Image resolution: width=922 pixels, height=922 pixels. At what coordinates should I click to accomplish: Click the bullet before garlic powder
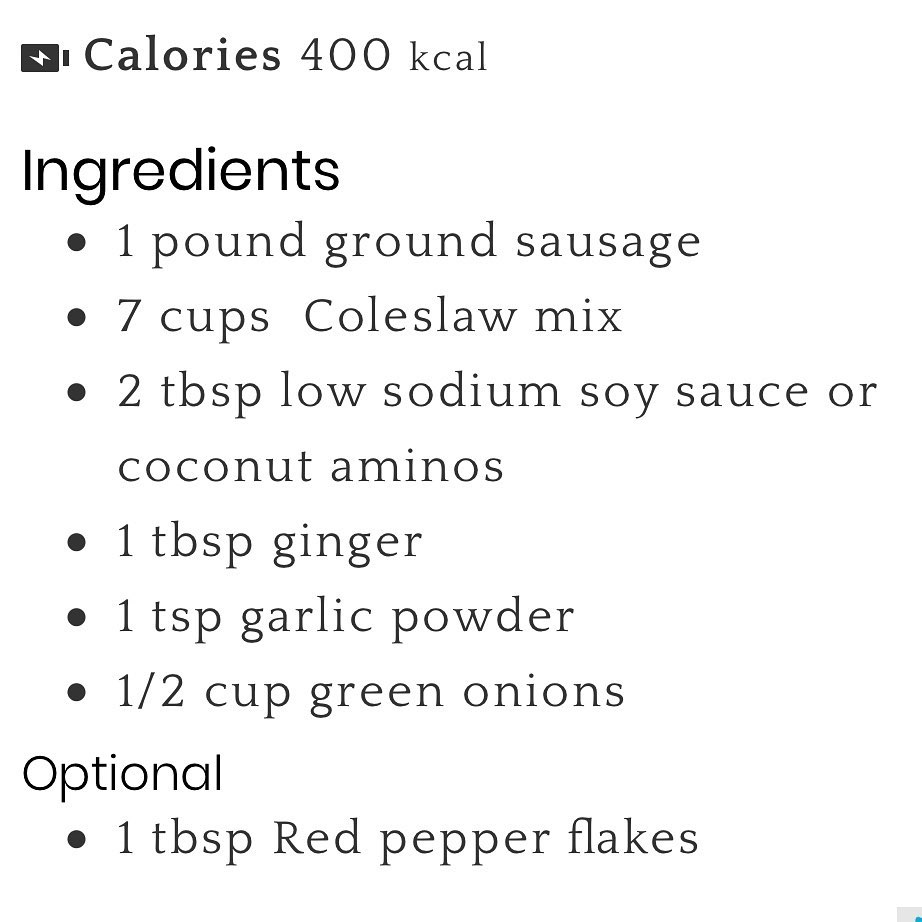click(x=77, y=618)
